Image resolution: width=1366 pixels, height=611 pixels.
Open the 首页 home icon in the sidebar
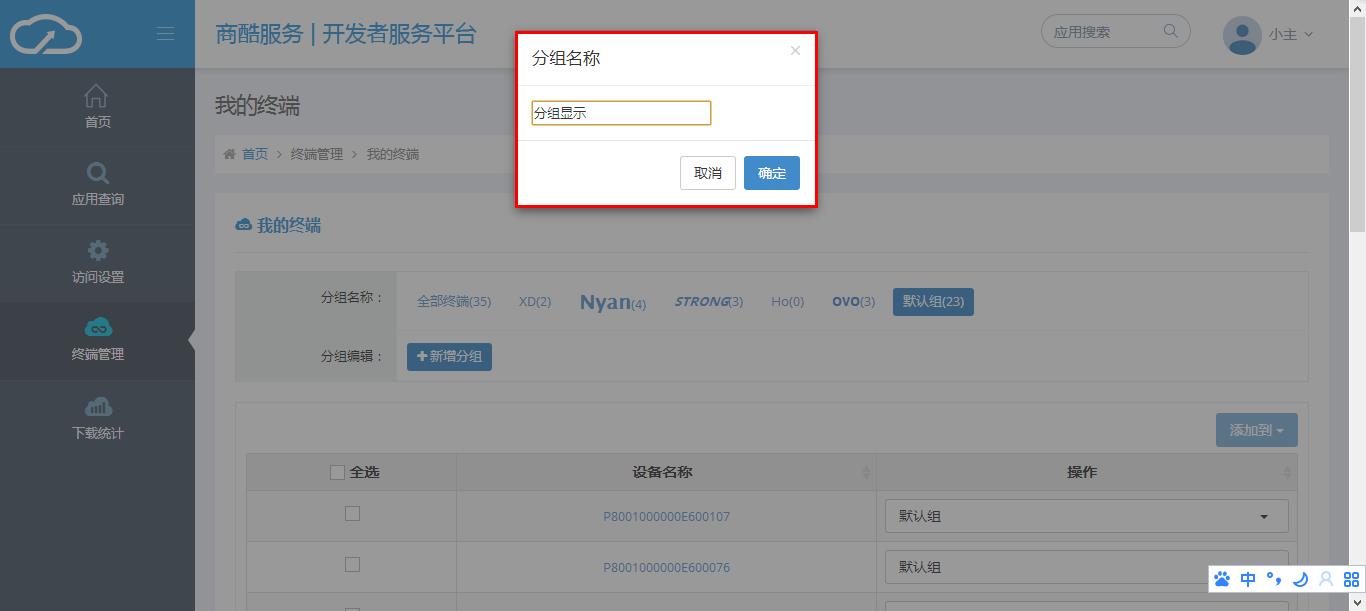pyautogui.click(x=96, y=96)
